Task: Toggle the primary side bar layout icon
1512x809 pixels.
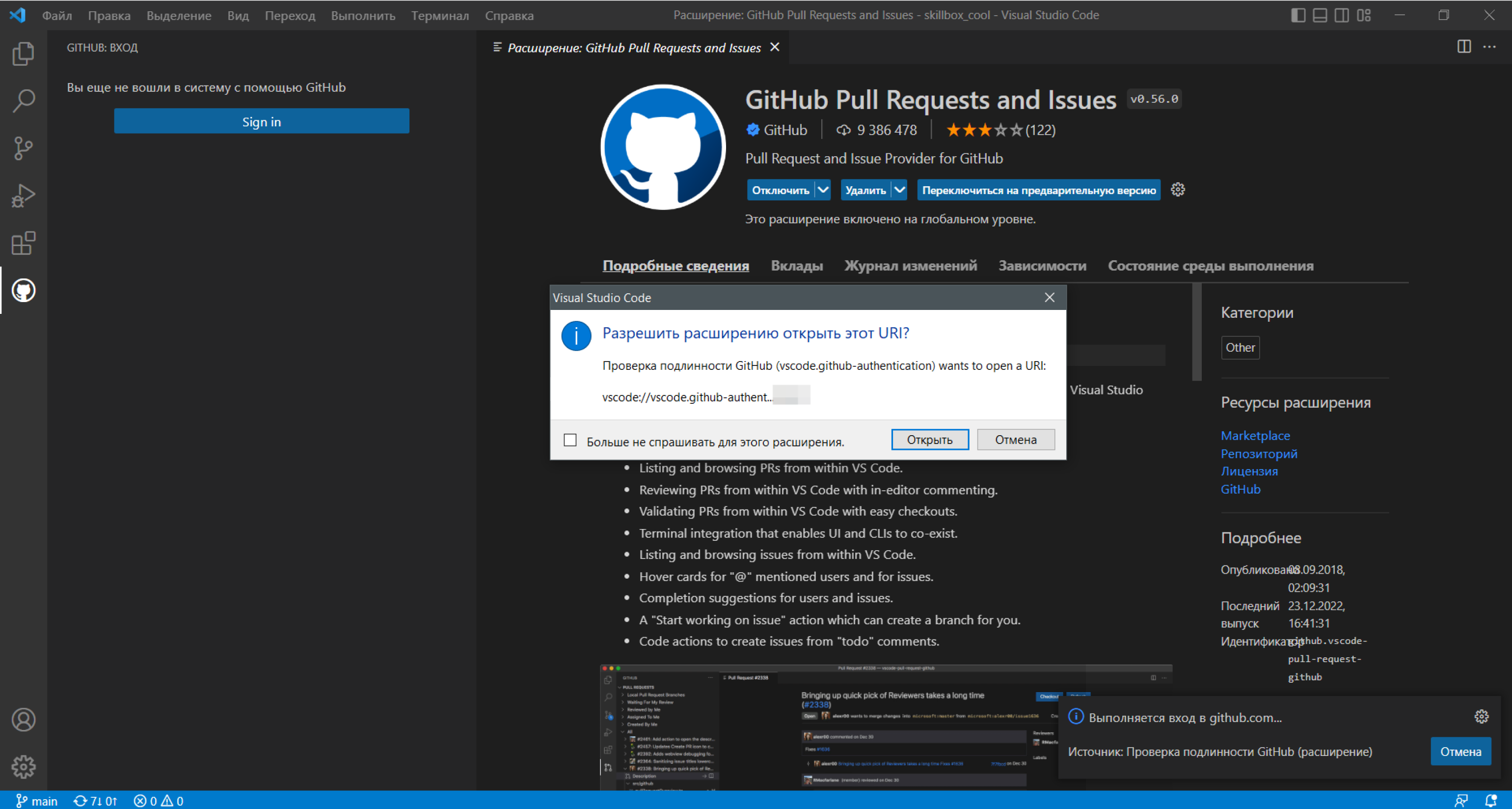Action: point(1298,15)
